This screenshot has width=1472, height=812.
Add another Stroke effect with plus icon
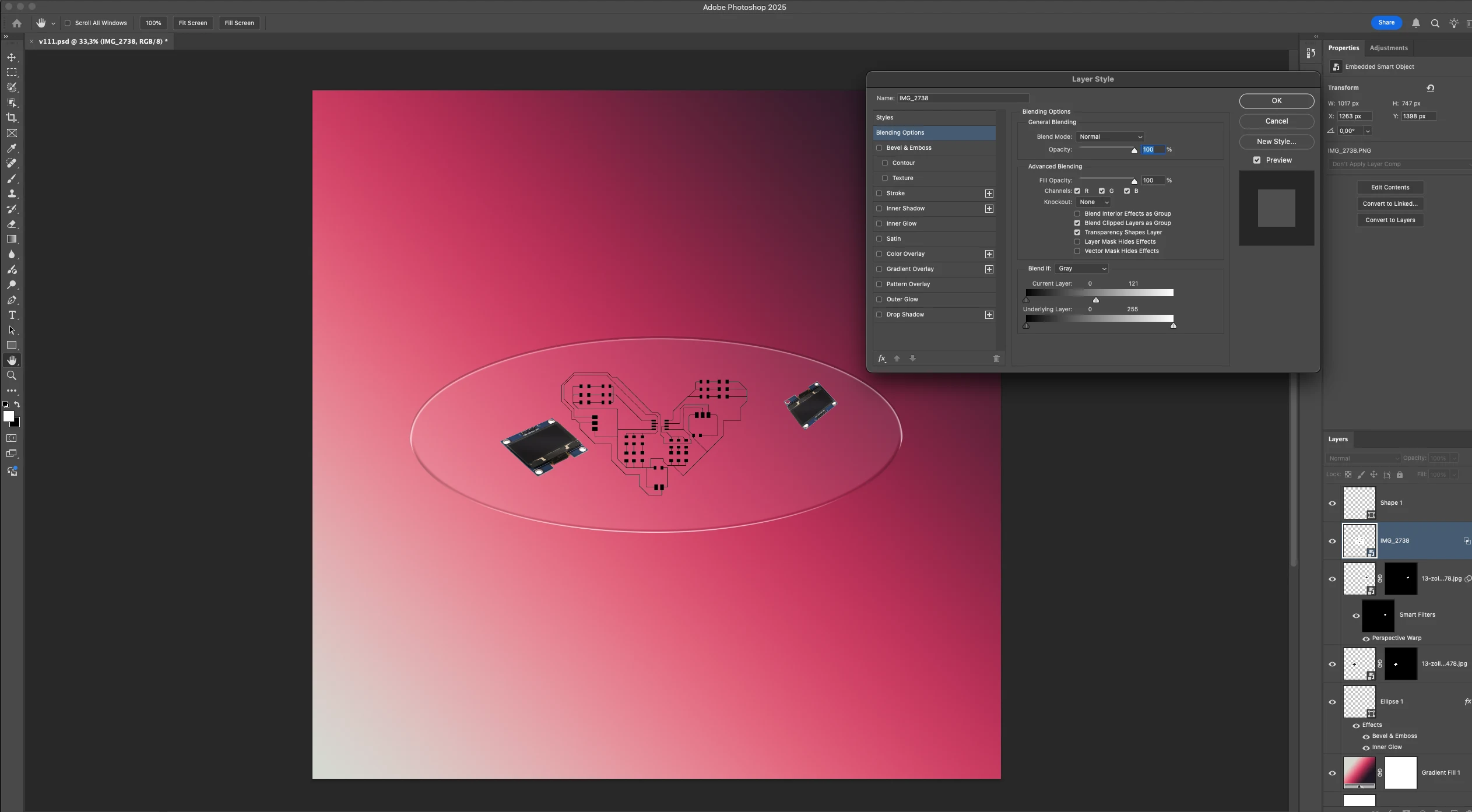pyautogui.click(x=989, y=194)
